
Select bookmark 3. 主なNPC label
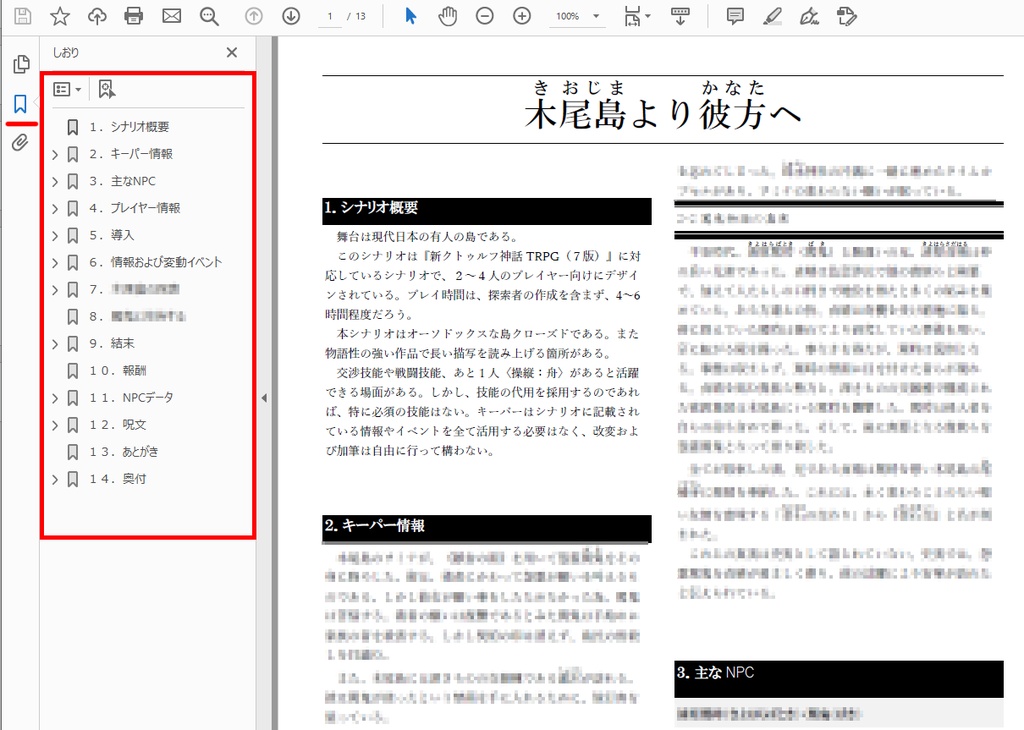pos(122,181)
